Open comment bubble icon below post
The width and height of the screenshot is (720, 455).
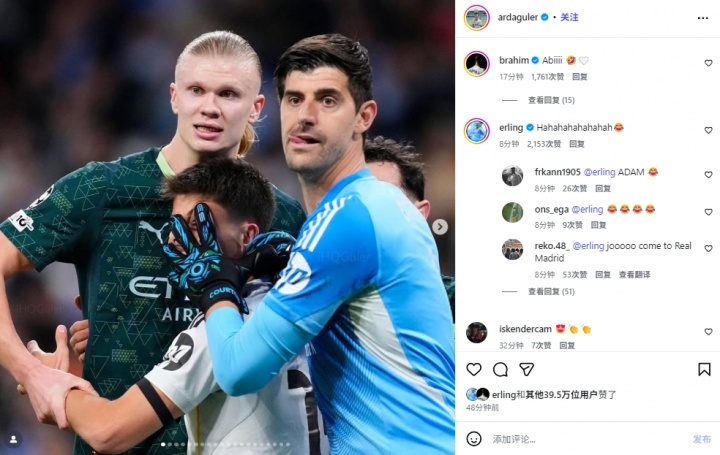pos(500,369)
